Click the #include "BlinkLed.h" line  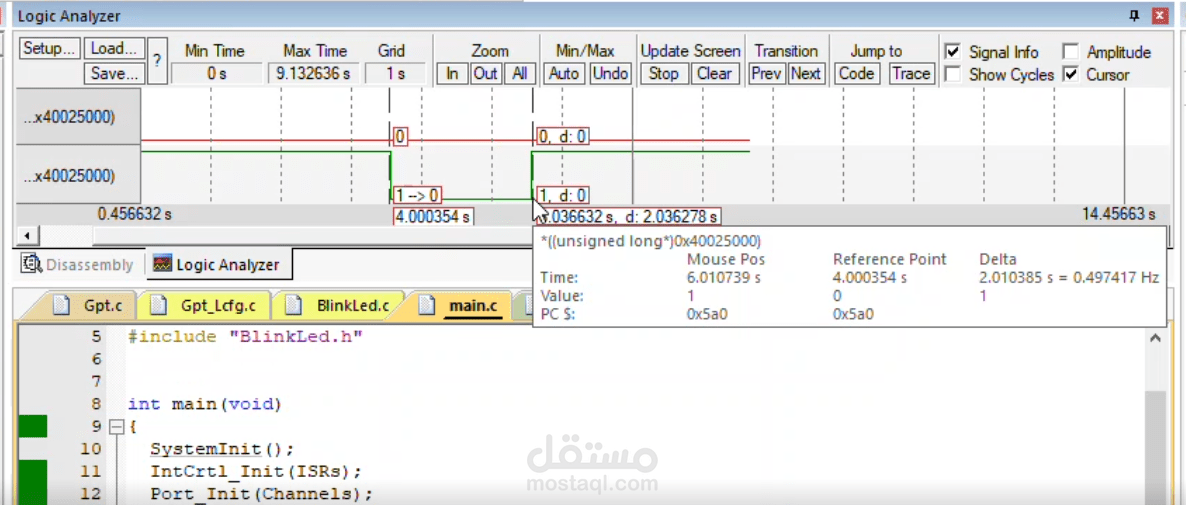coord(246,336)
